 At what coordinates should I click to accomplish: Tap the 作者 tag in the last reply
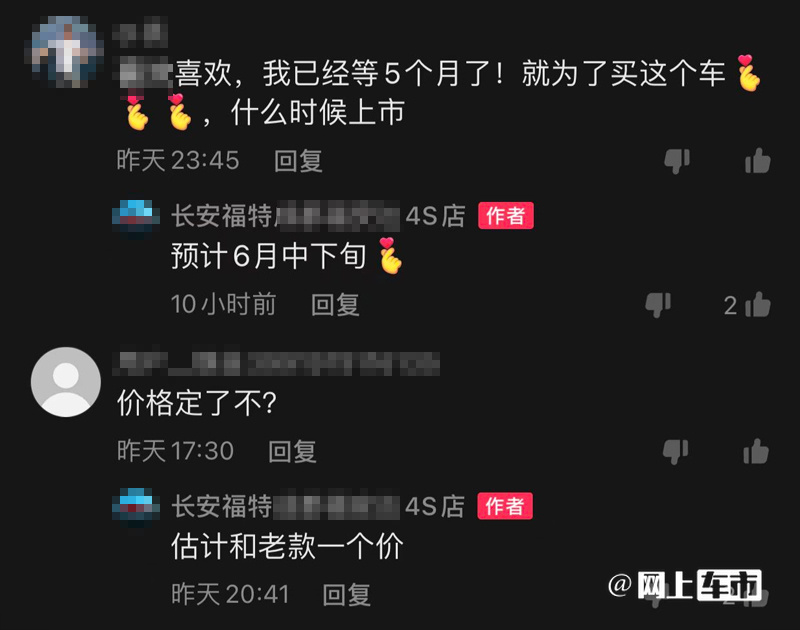[x=505, y=506]
